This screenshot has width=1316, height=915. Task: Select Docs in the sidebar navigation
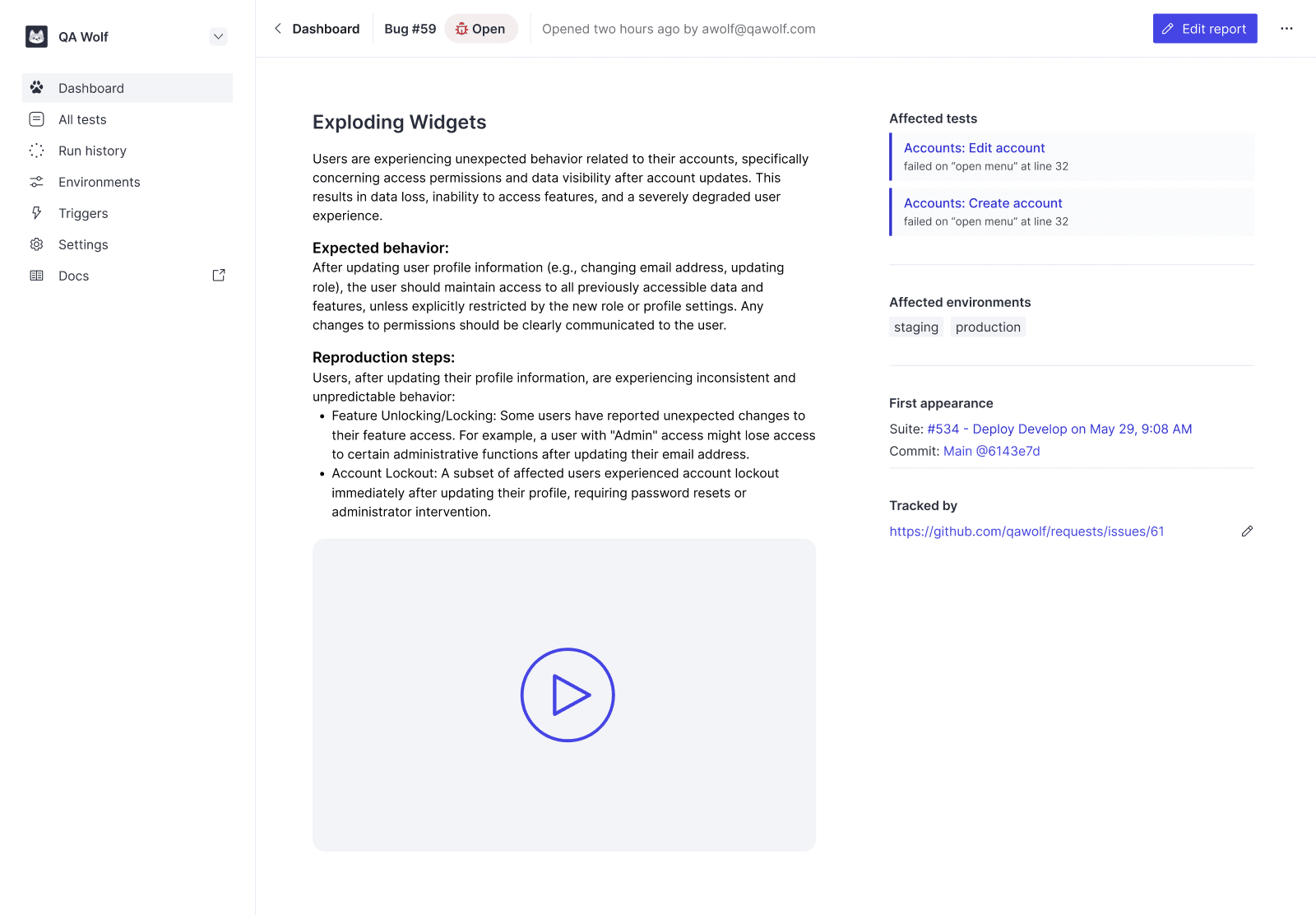coord(73,275)
